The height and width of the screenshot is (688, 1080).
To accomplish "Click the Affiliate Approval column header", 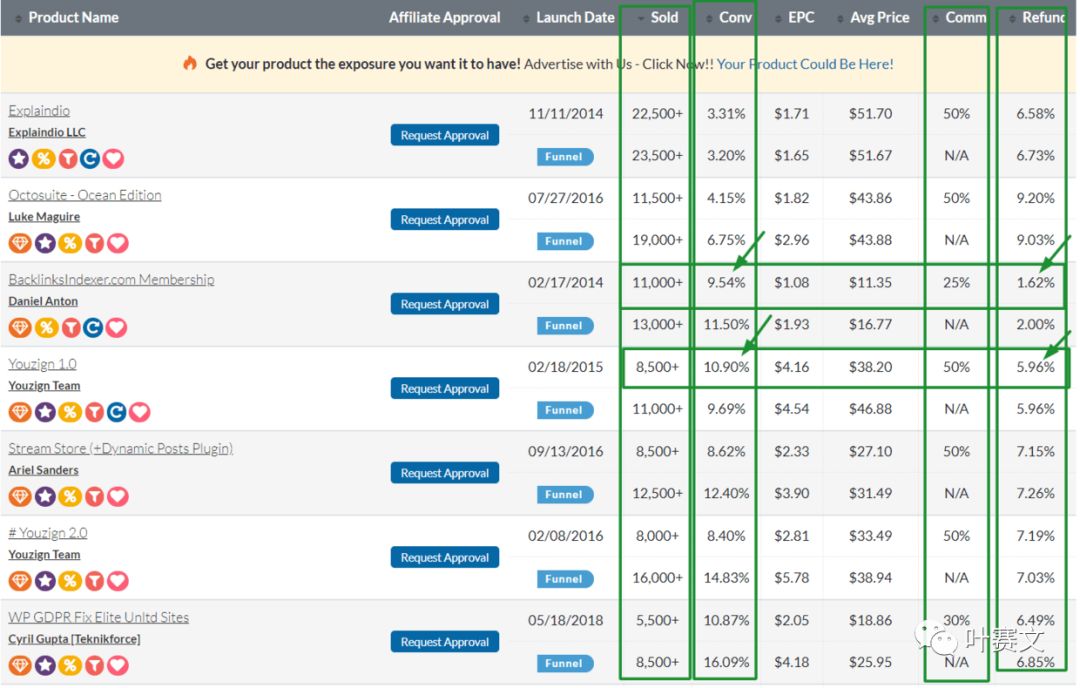I will coord(444,17).
